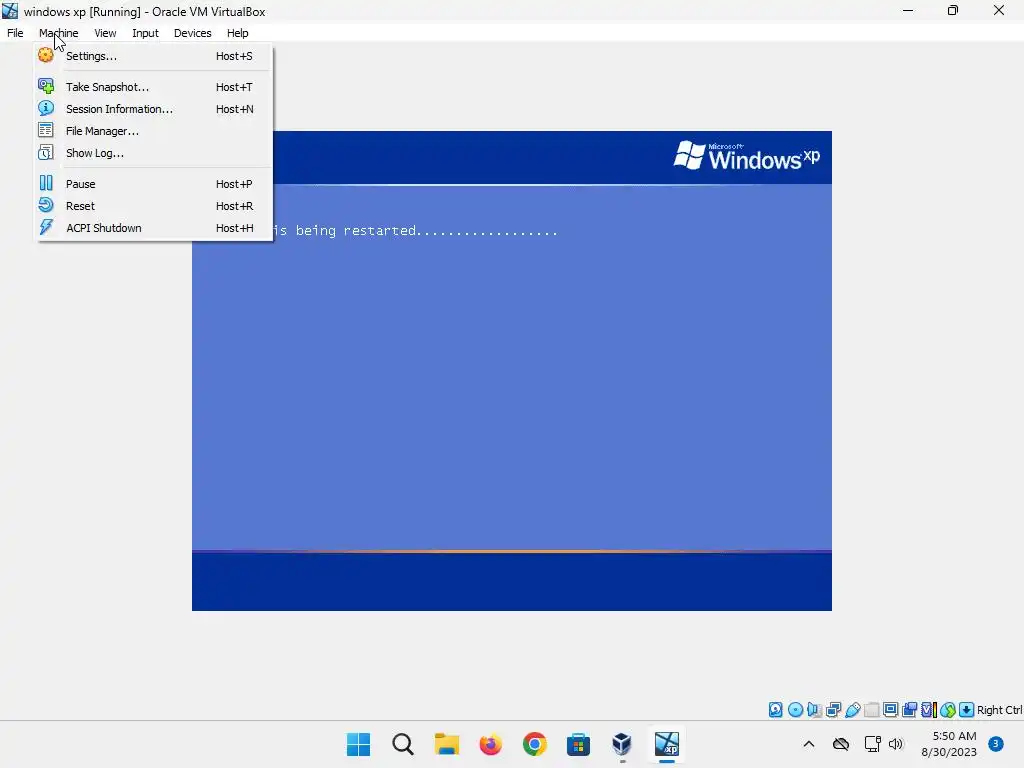Click the Machine menu title
Viewport: 1024px width, 768px height.
58,33
